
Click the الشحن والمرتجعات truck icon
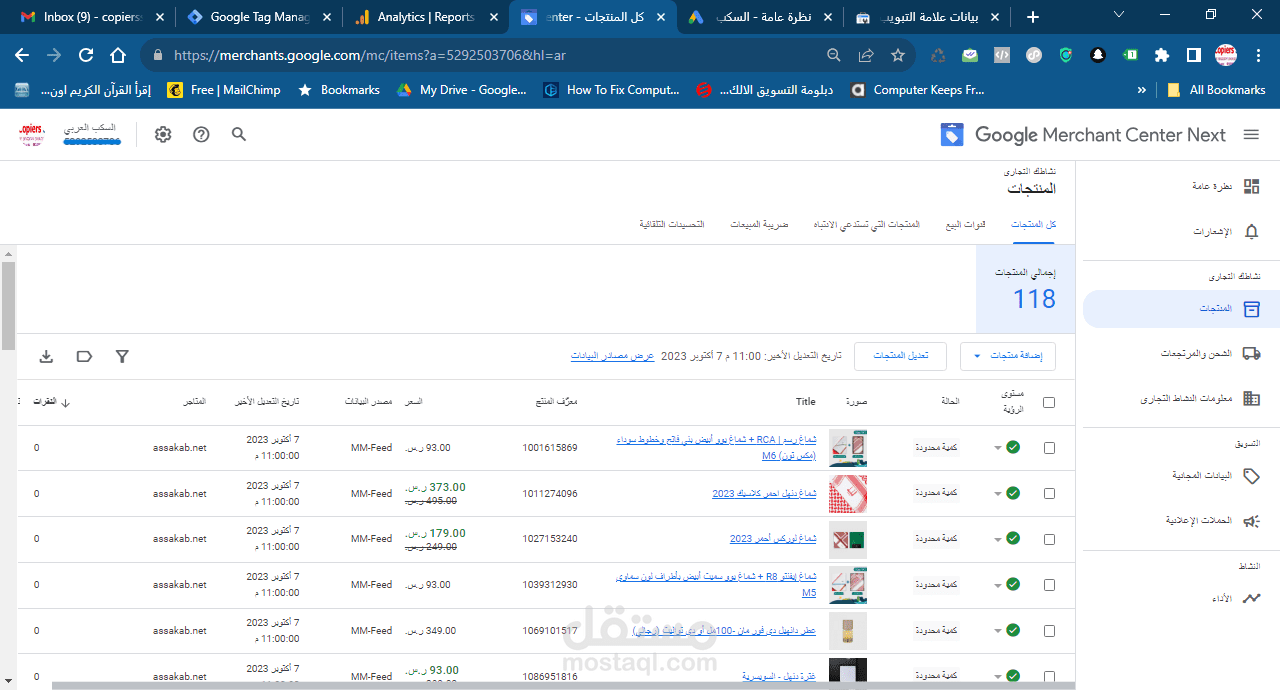point(1251,353)
